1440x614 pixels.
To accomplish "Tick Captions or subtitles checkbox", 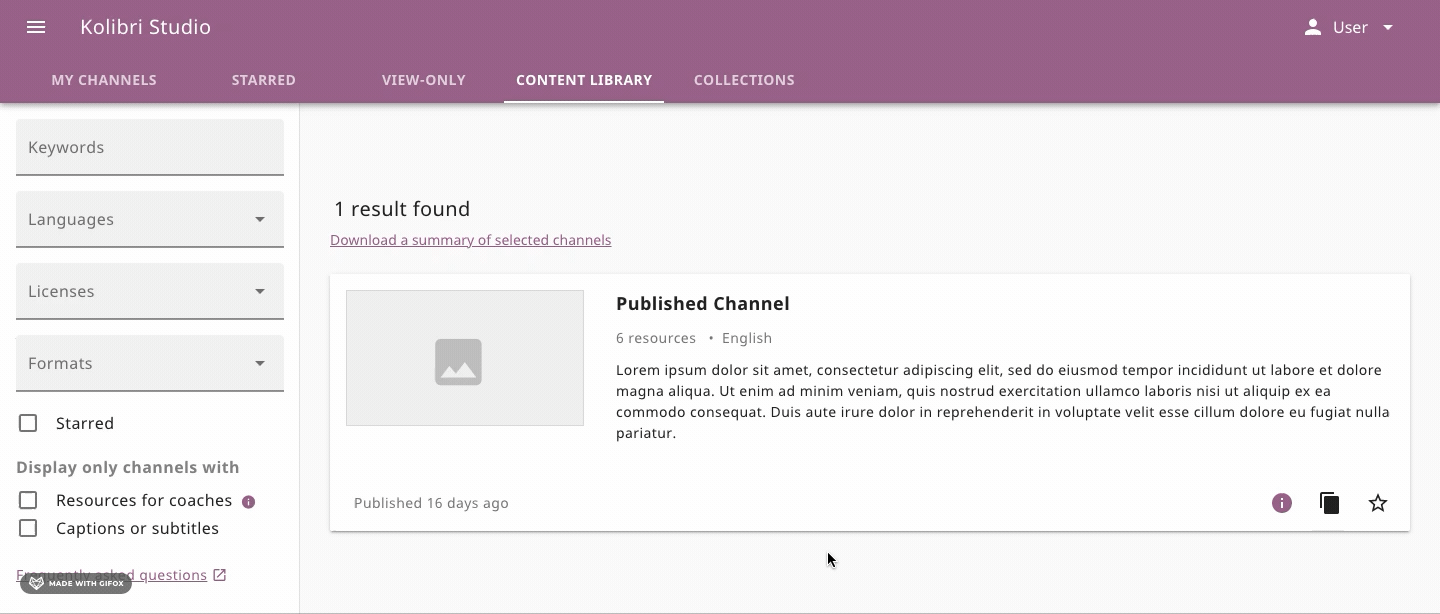I will (x=28, y=528).
